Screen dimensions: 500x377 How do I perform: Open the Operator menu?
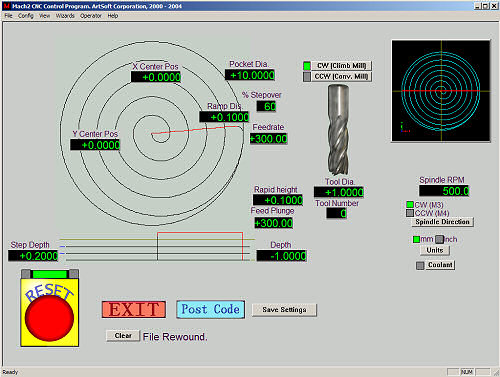point(90,16)
